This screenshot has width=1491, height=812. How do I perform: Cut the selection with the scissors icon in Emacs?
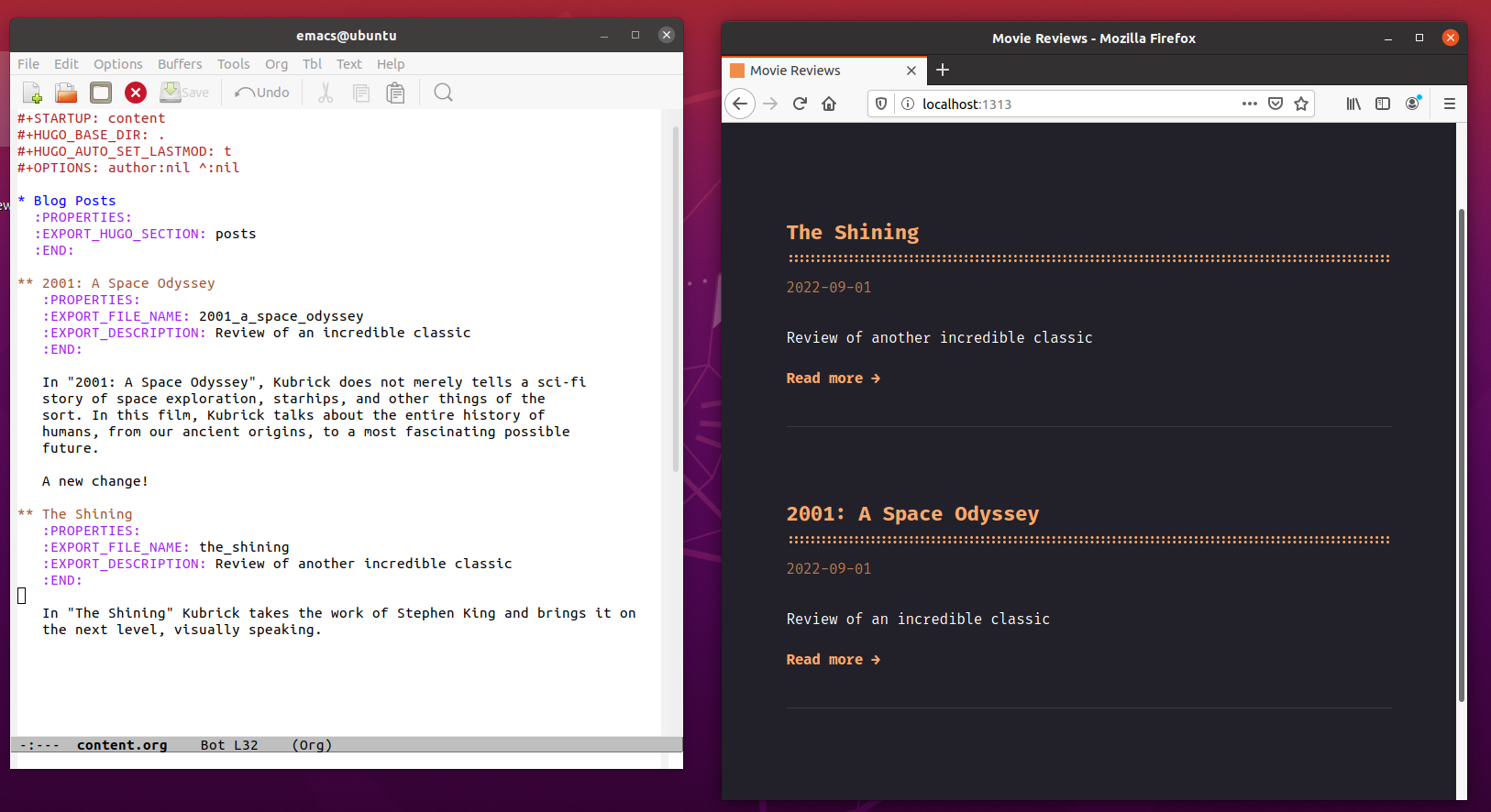[x=326, y=93]
